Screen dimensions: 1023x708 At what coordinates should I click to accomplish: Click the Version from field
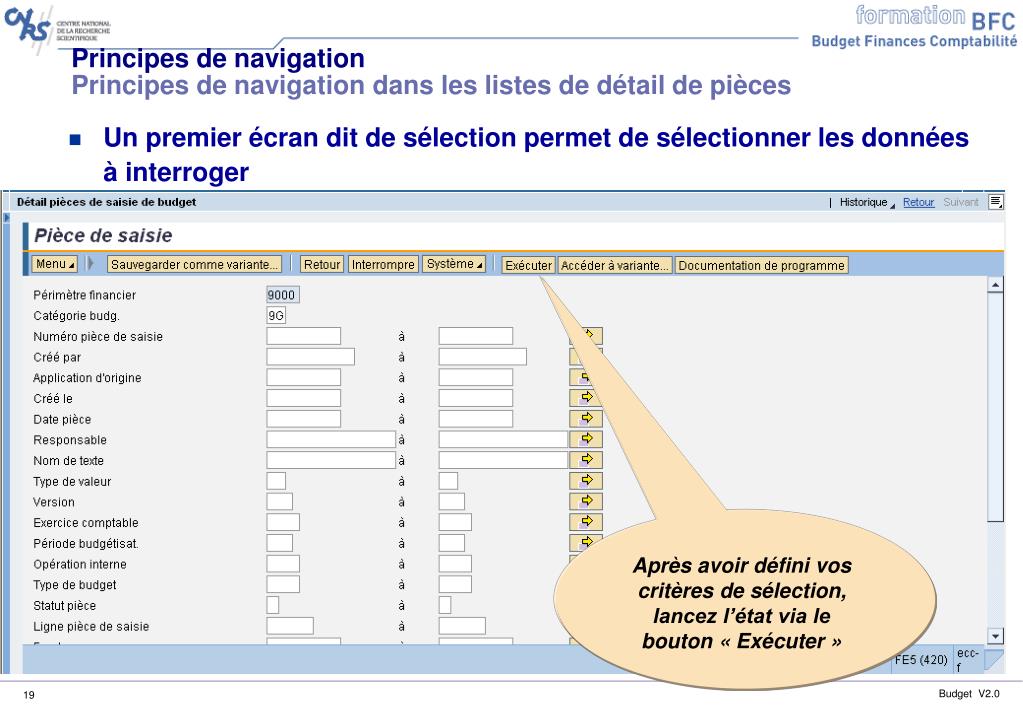tap(279, 502)
